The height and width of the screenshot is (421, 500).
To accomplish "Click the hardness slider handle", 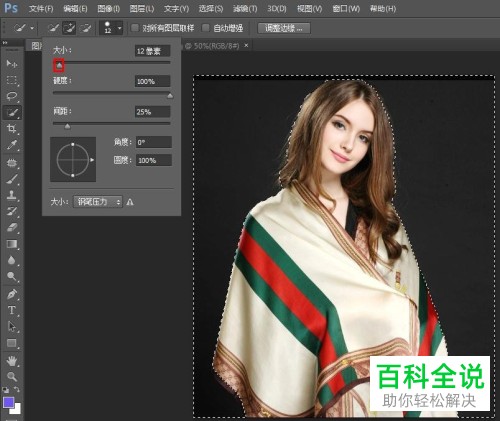I will pos(170,96).
